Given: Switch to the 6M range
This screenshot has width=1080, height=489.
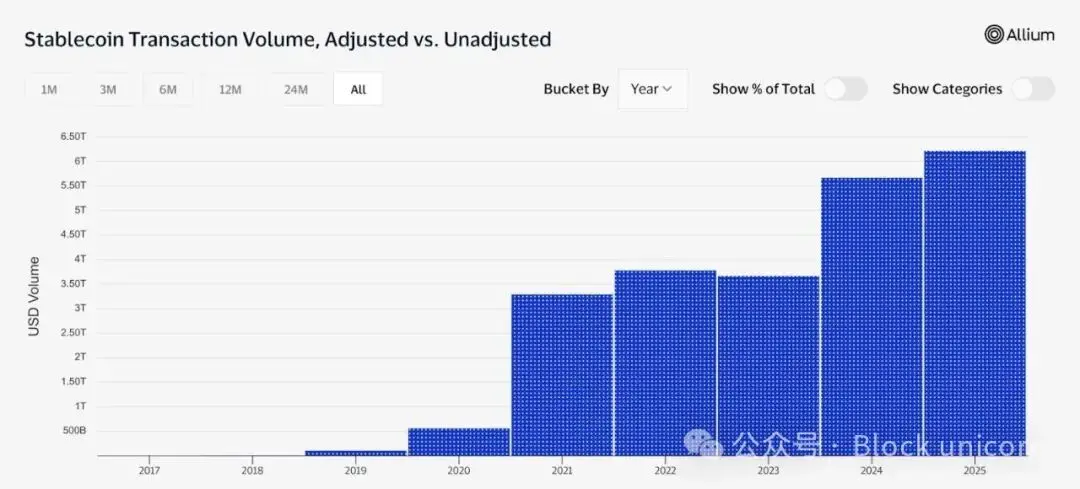Looking at the screenshot, I should tap(168, 90).
